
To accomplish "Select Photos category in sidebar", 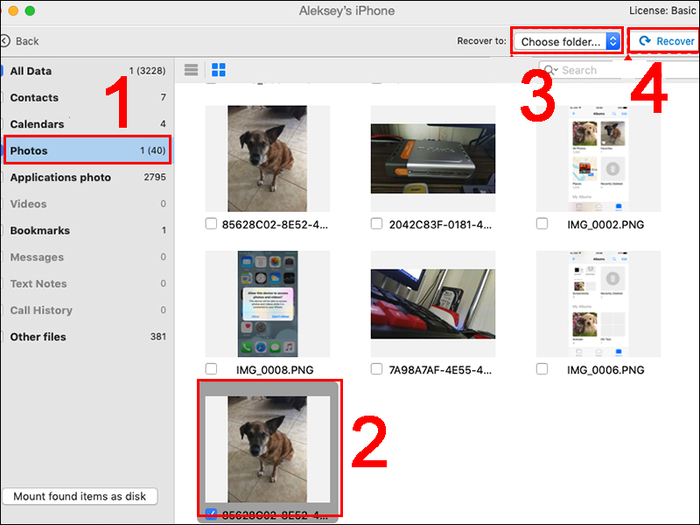I will (87, 151).
